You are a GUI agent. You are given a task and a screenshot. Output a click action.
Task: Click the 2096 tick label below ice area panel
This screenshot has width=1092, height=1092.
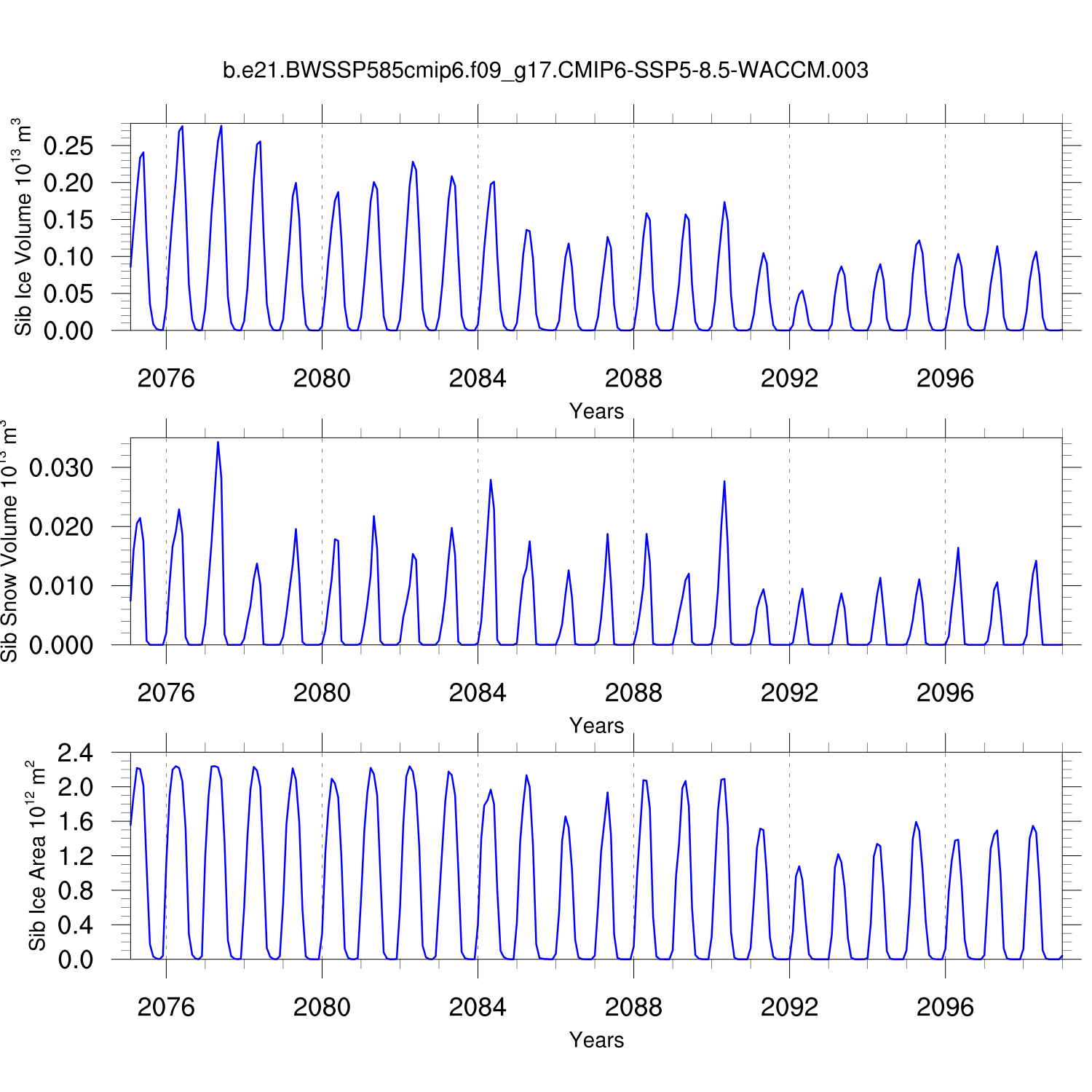click(945, 1008)
